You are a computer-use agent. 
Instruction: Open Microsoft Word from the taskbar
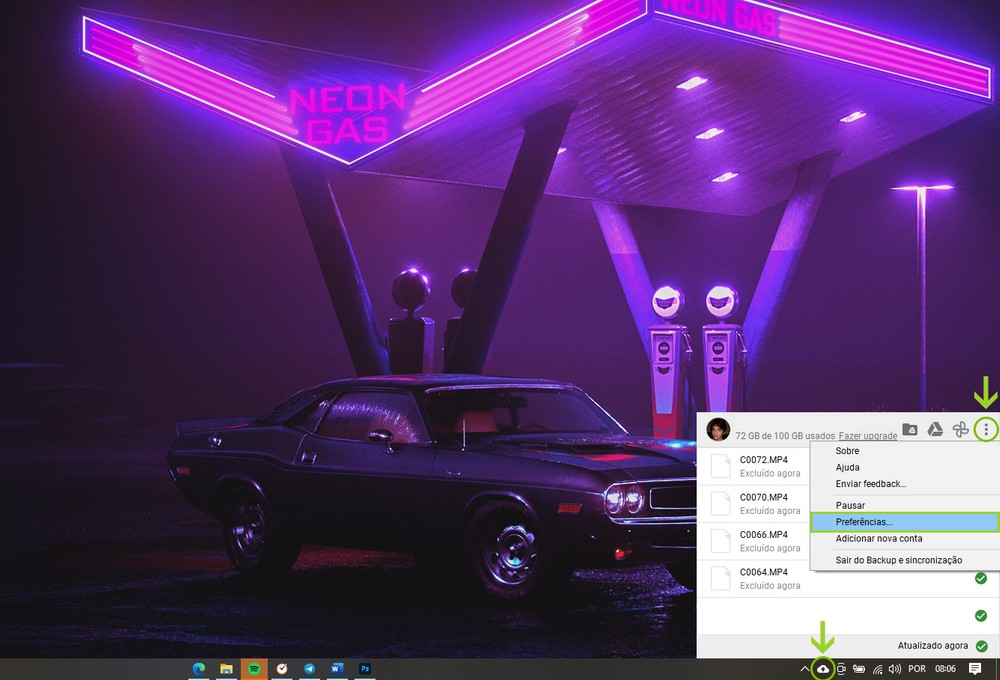pyautogui.click(x=338, y=668)
